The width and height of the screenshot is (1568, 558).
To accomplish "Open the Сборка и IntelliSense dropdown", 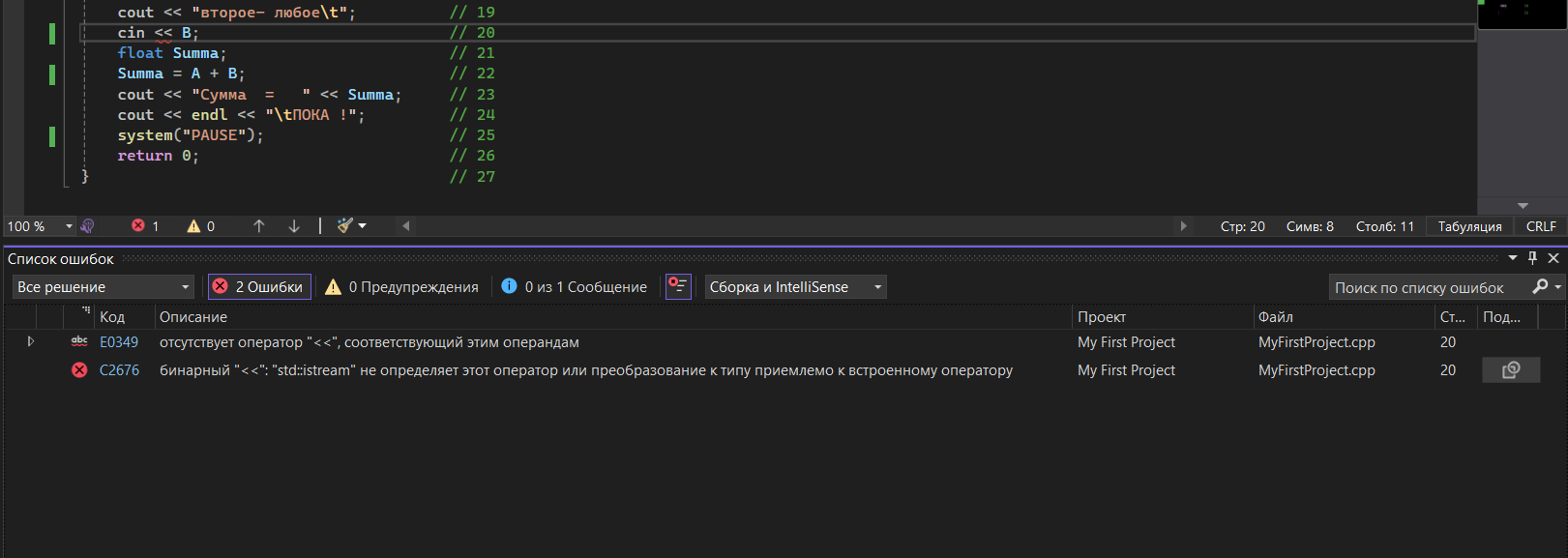I will click(x=795, y=286).
